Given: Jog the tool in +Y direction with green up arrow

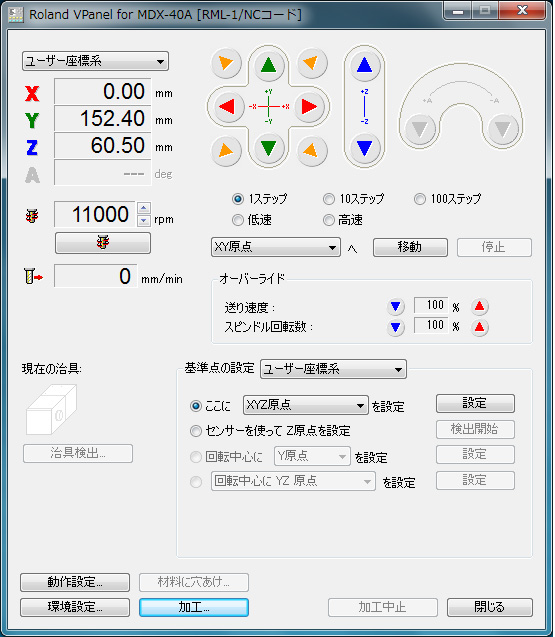Looking at the screenshot, I should coord(268,65).
